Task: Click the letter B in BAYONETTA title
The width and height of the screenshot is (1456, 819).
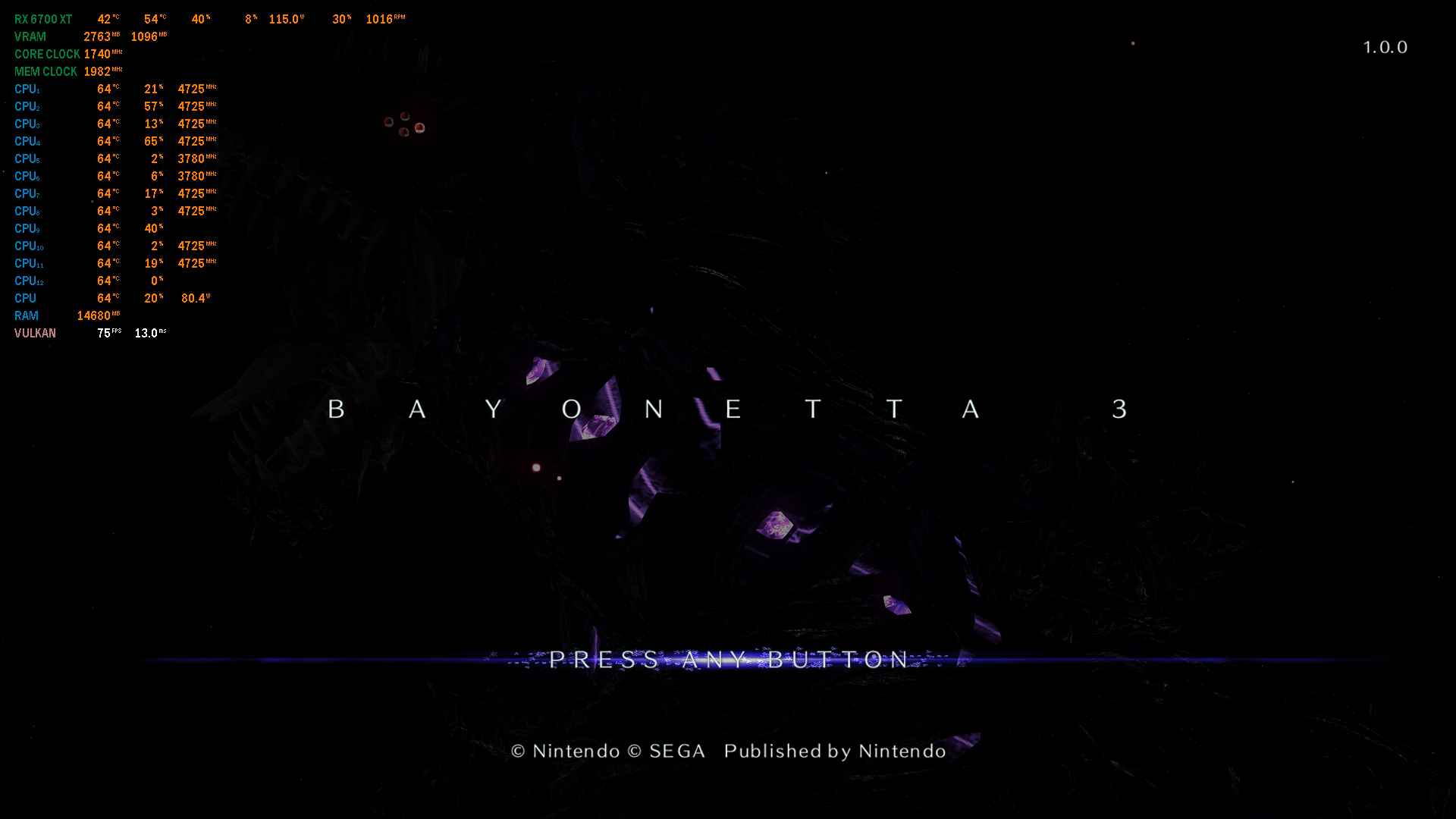Action: 336,409
